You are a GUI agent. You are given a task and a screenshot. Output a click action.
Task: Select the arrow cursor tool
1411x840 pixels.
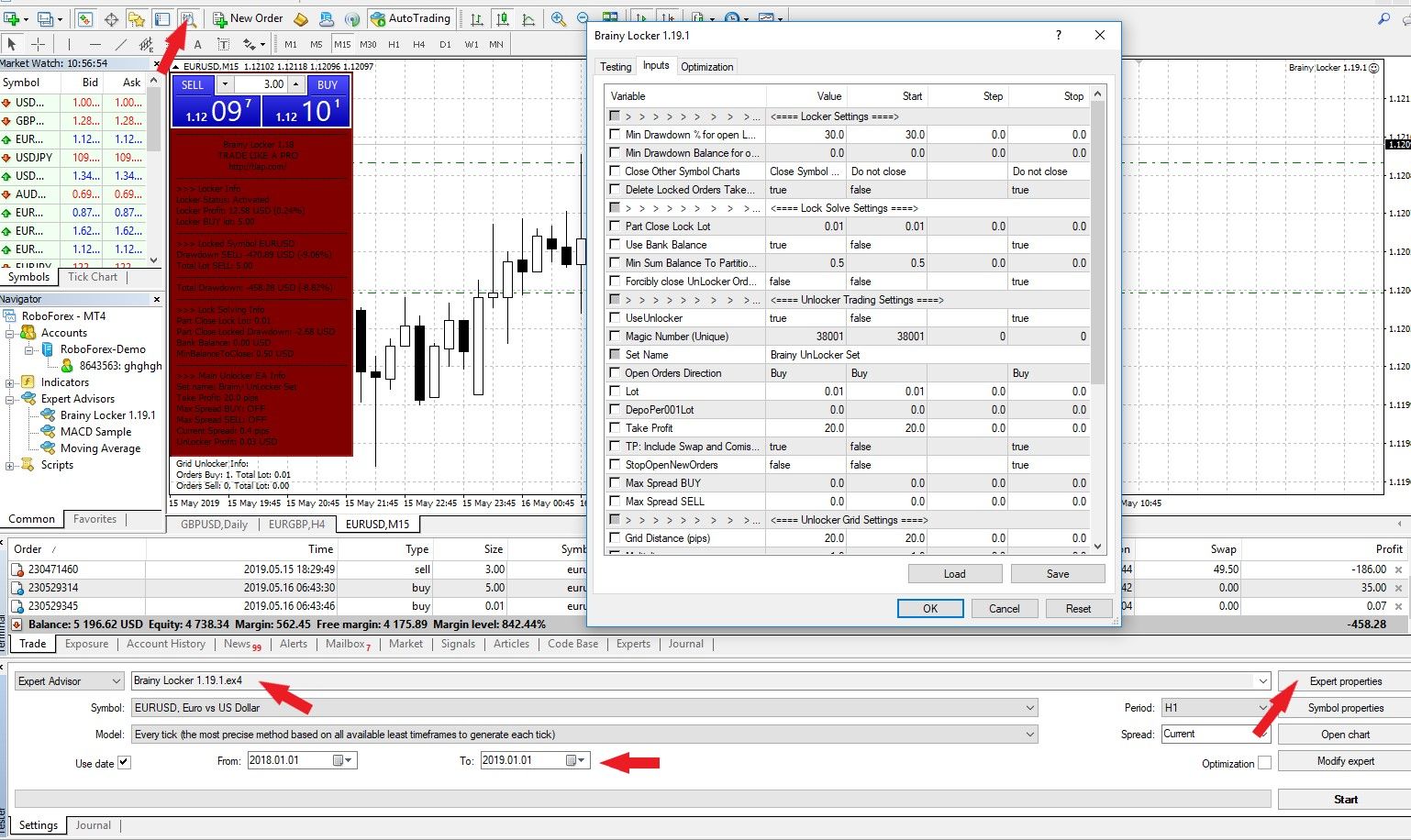pyautogui.click(x=12, y=44)
